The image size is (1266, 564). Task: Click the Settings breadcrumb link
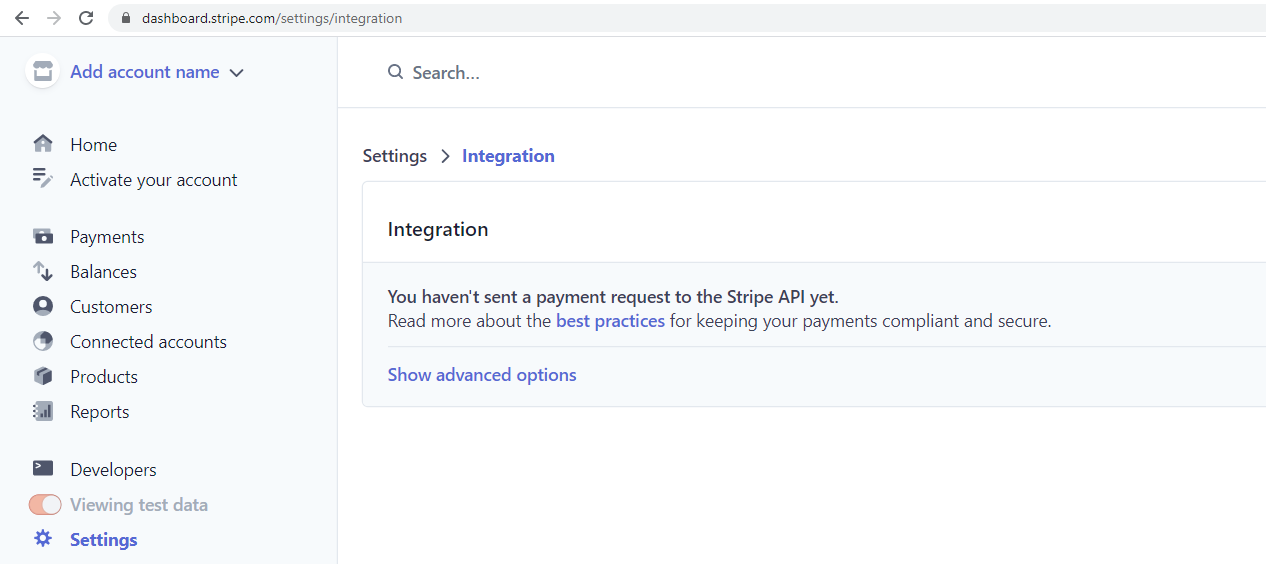395,156
